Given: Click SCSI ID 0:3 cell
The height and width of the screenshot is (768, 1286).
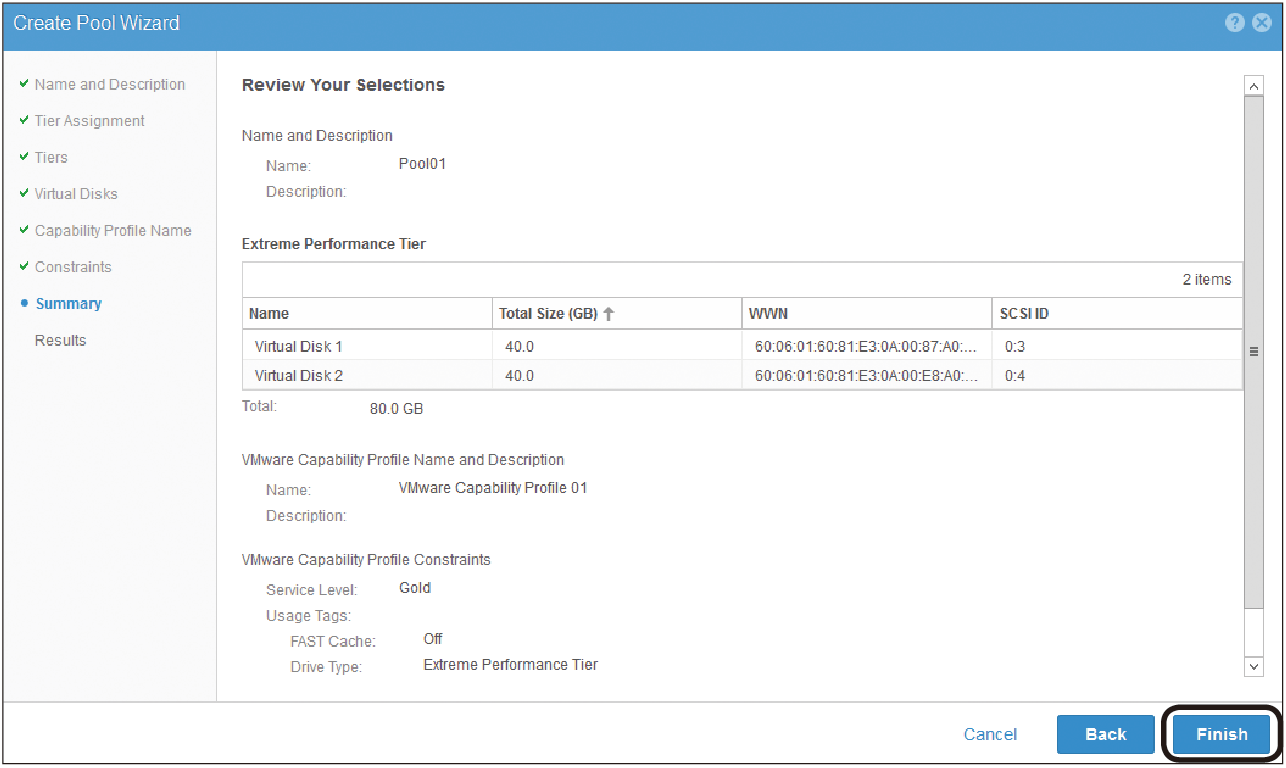Looking at the screenshot, I should point(1015,347).
